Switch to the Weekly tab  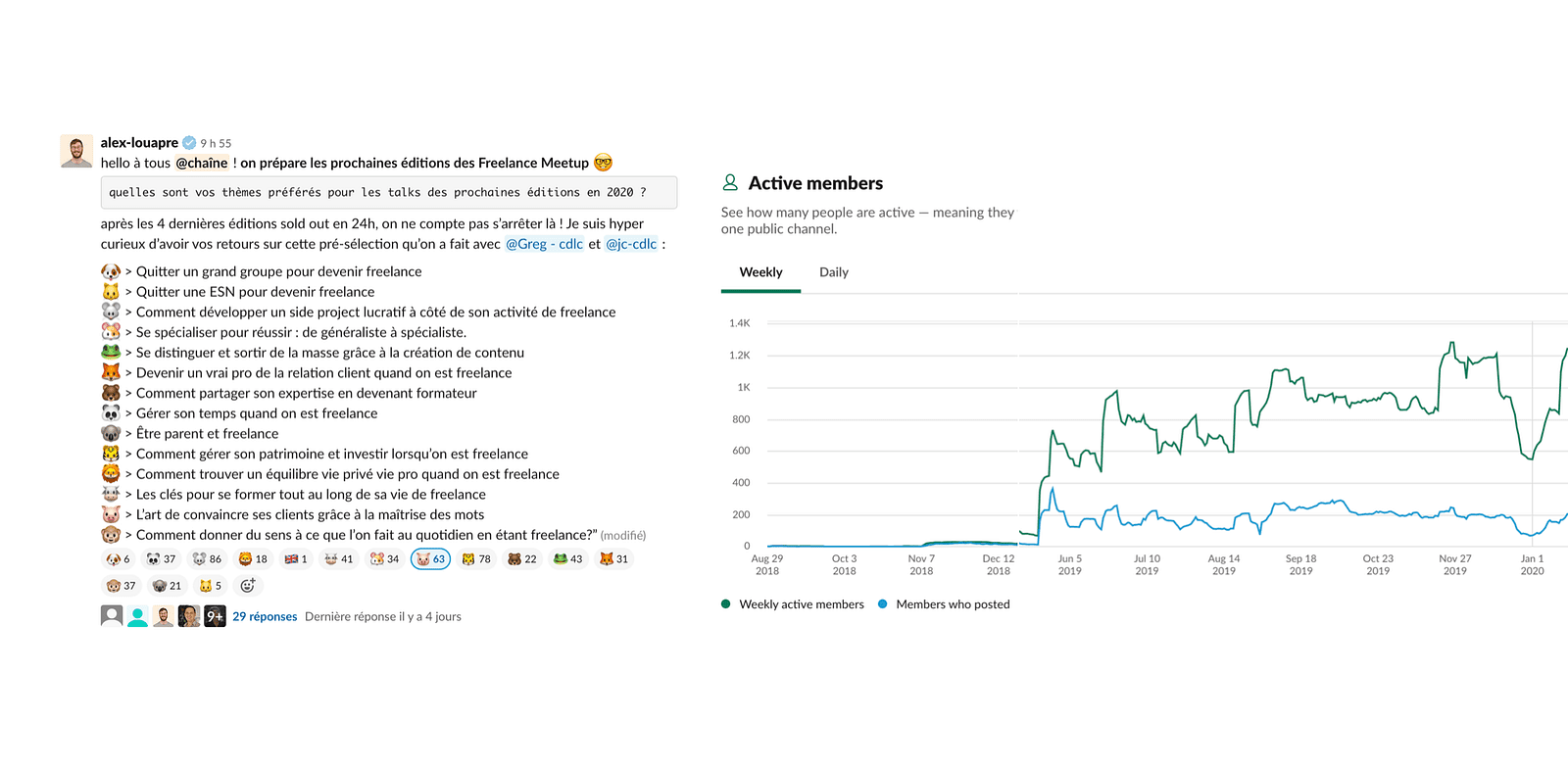(x=760, y=272)
